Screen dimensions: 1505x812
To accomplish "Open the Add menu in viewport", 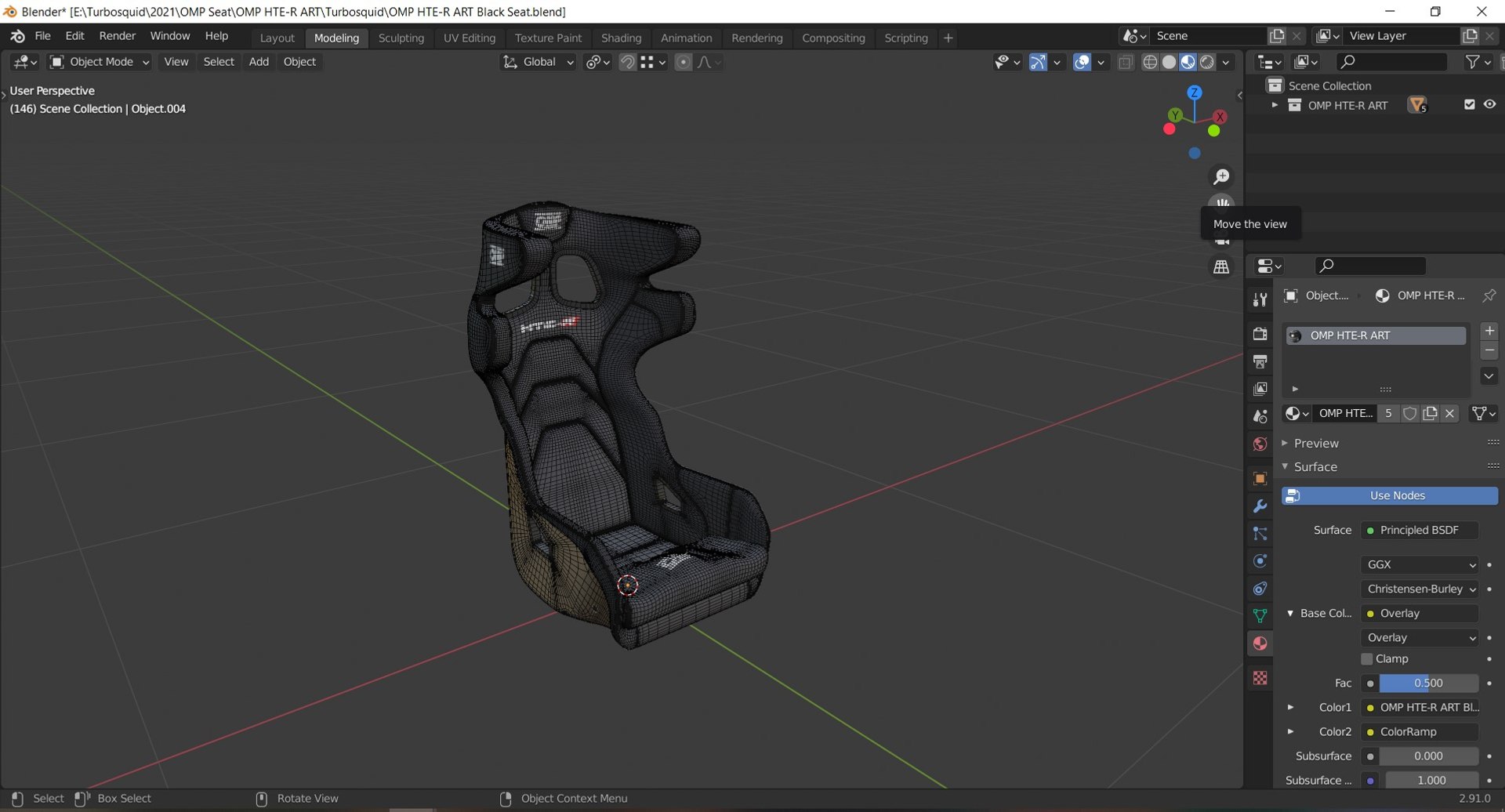I will 259,62.
